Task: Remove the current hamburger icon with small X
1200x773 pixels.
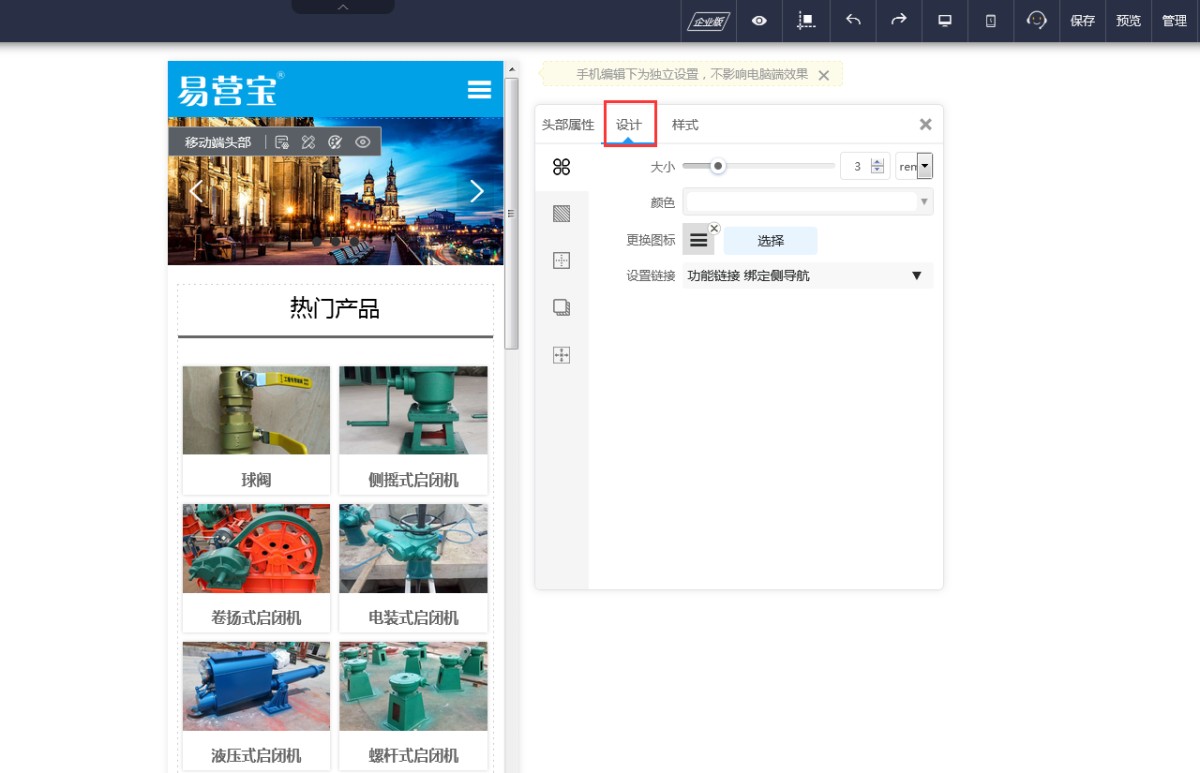Action: (714, 229)
